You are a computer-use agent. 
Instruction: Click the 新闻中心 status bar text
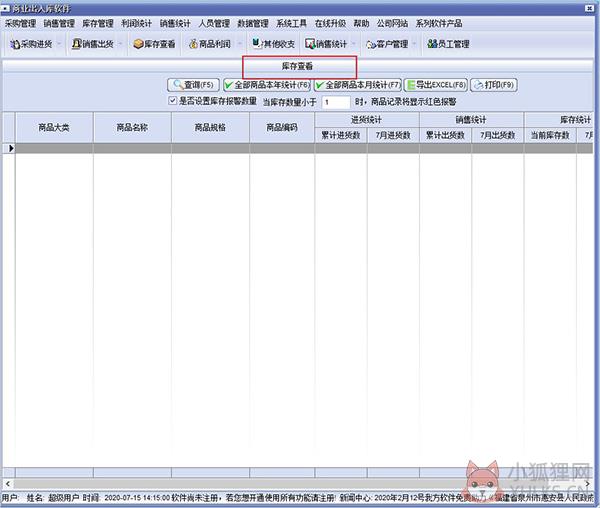click(356, 498)
